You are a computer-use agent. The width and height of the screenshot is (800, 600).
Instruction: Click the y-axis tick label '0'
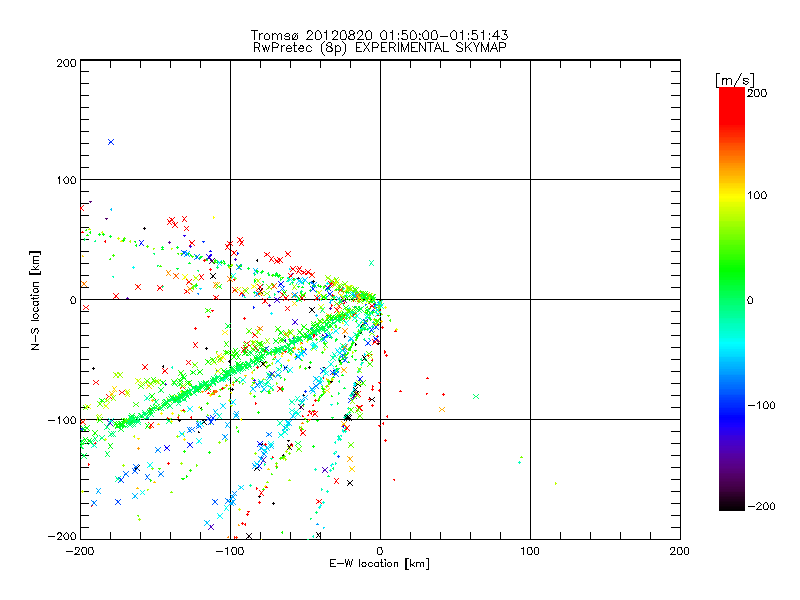[73, 301]
